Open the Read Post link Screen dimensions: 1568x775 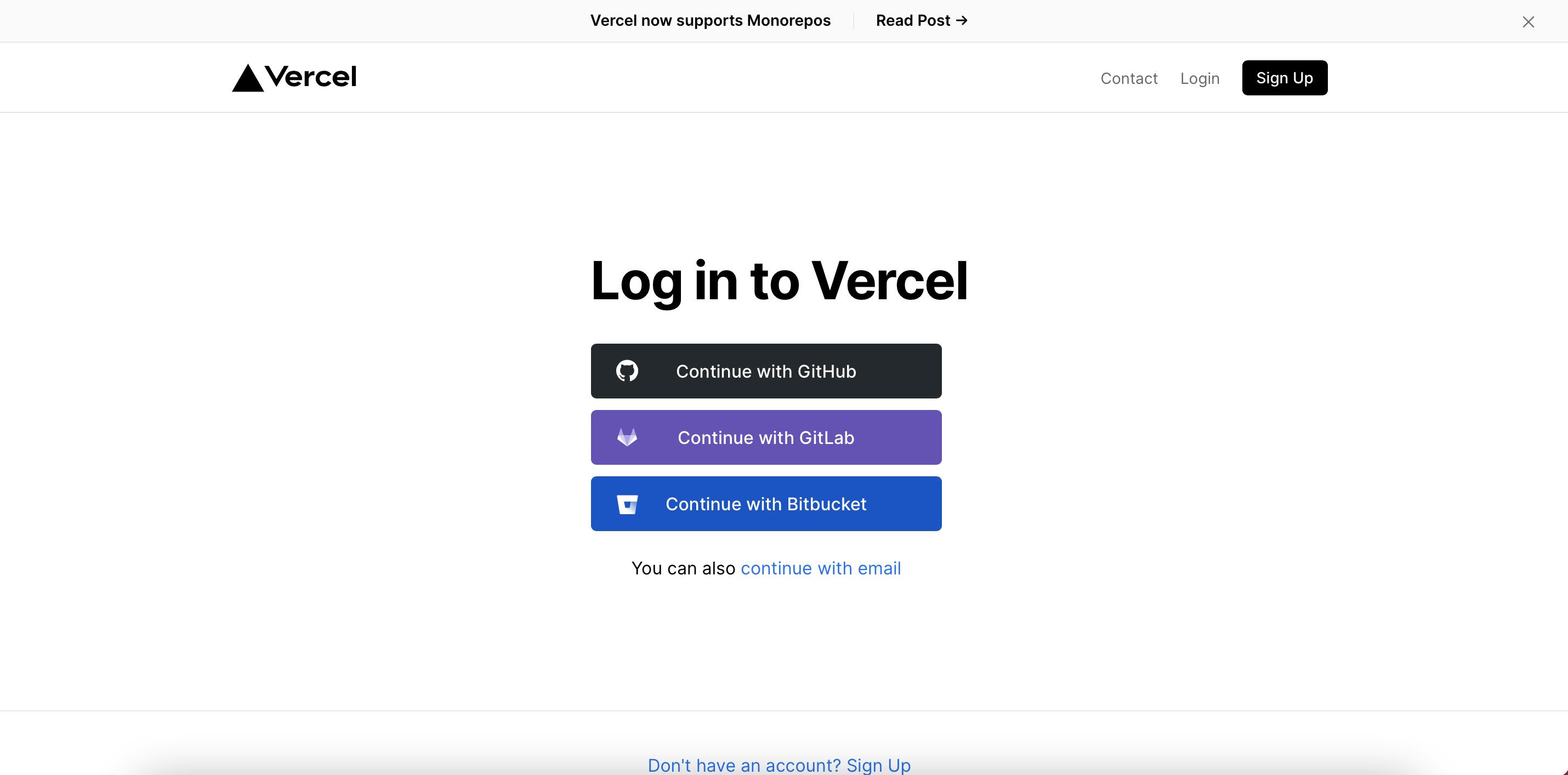pos(922,20)
